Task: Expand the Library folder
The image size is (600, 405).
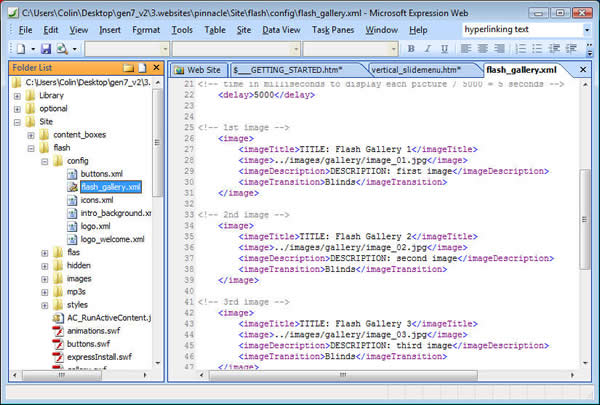Action: tap(18, 96)
